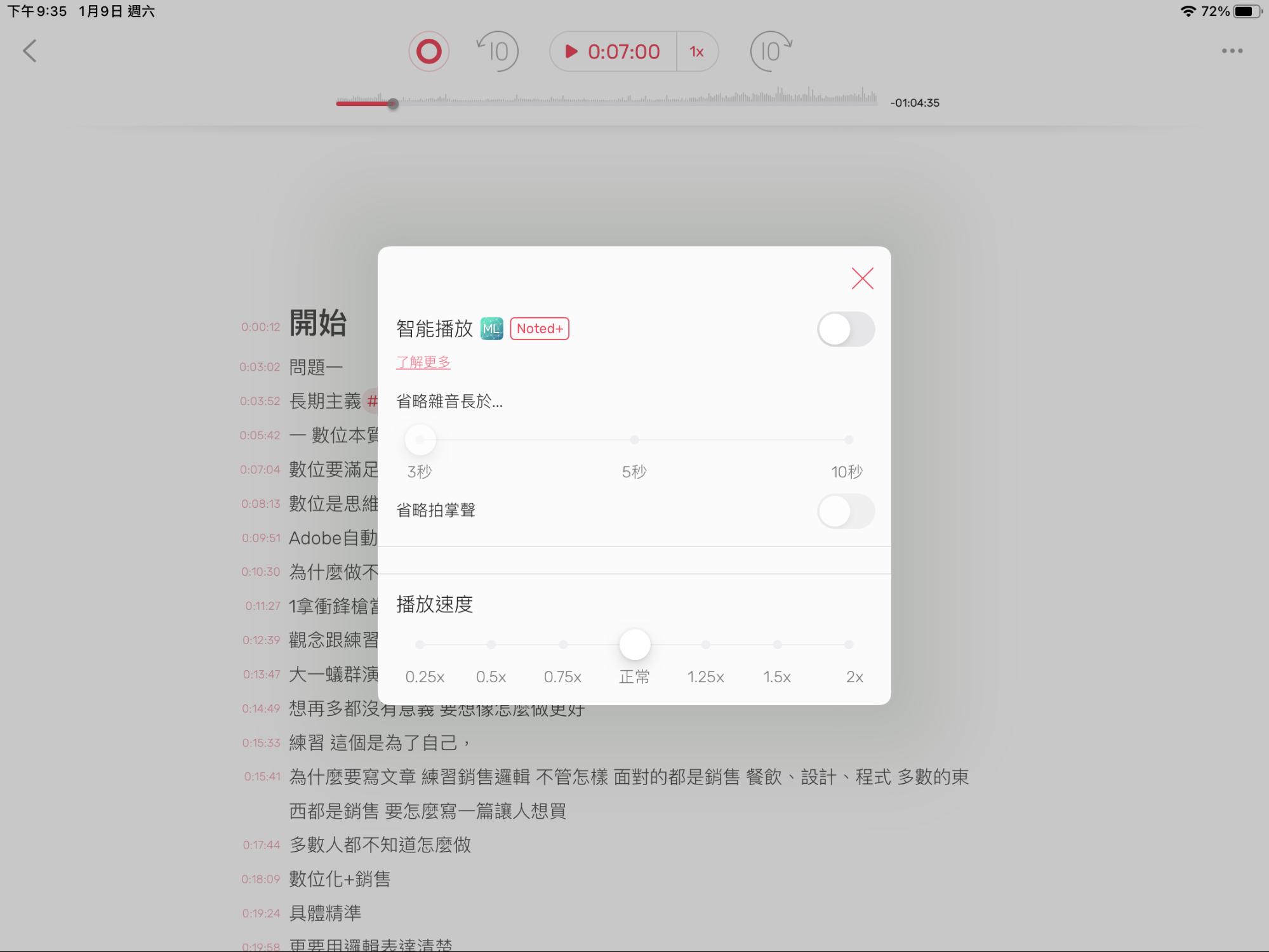Click the ML badge icon

[x=491, y=329]
